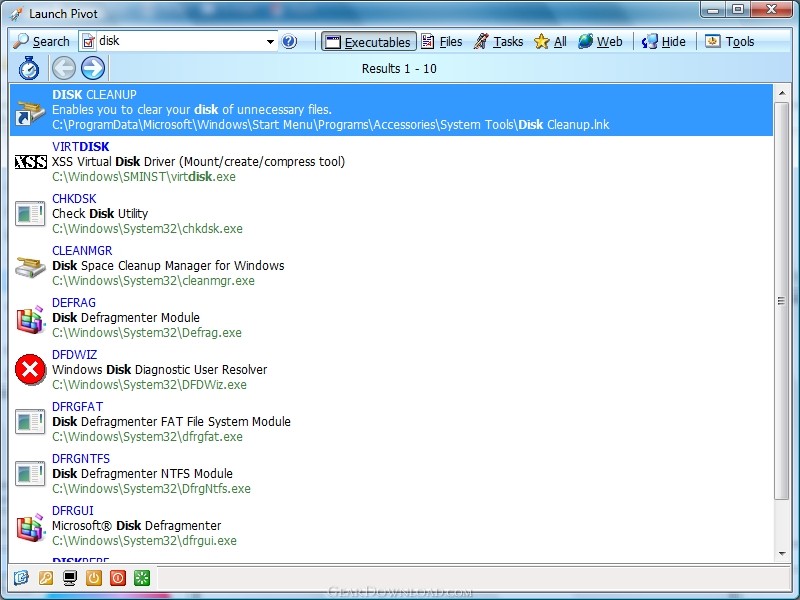Open help via the blue question mark
Viewport: 800px width, 600px height.
[x=289, y=41]
